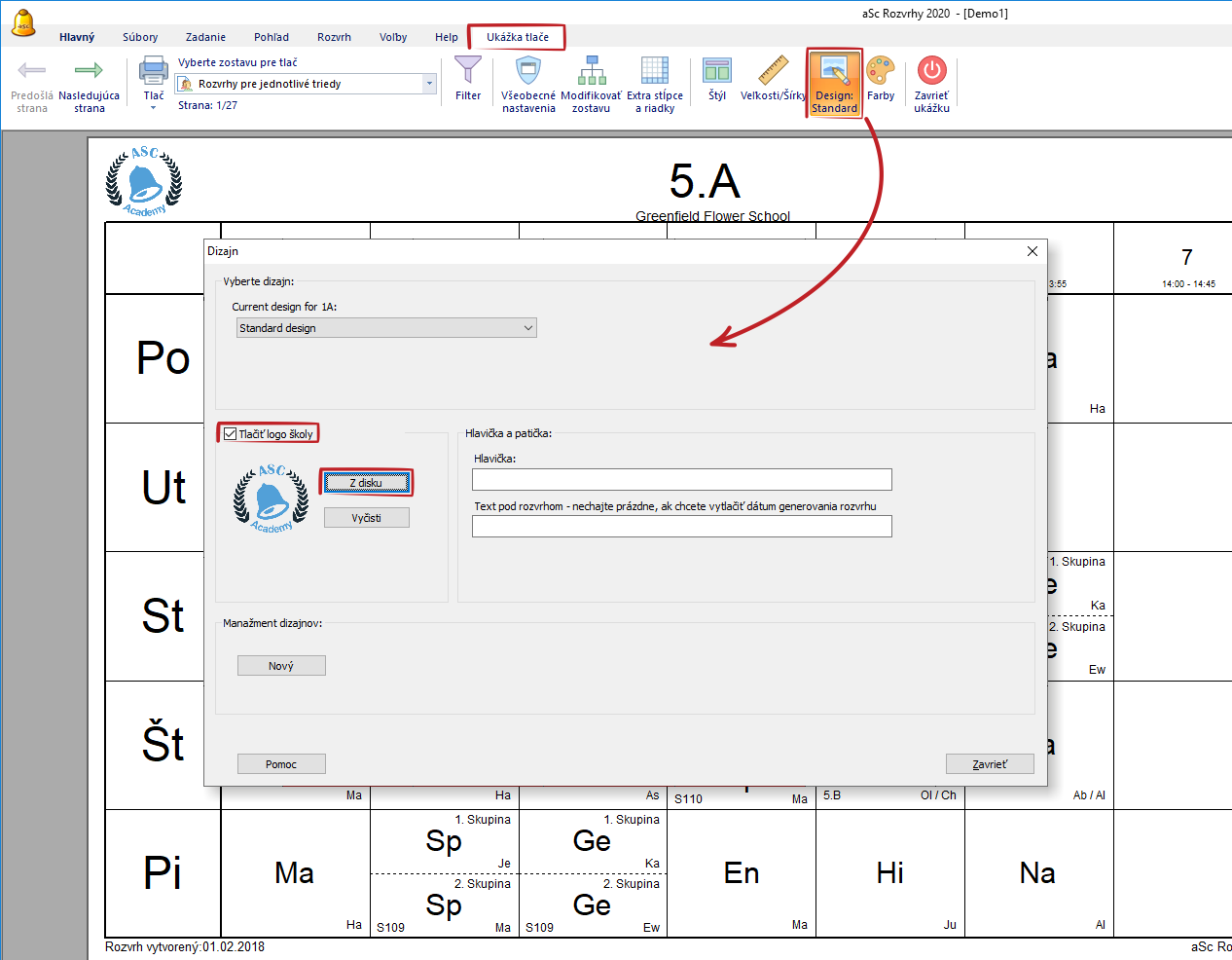Viewport: 1232px width, 960px height.
Task: Open Všeobecné nastavenia settings icon
Action: tap(528, 72)
